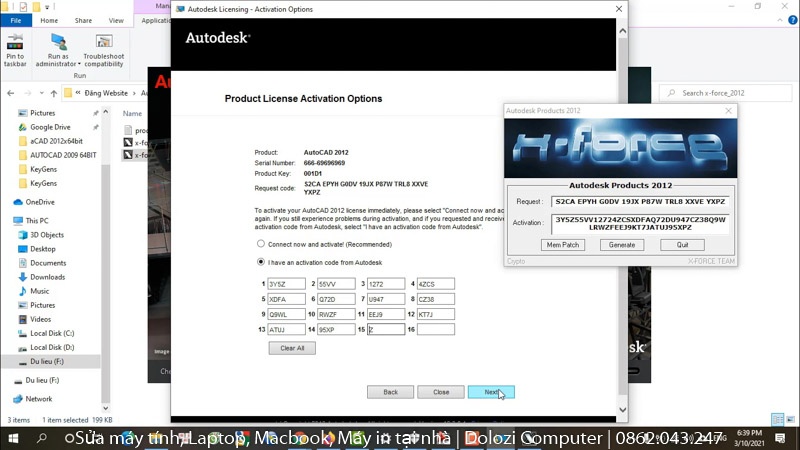Click the Search x-force_2012 box

pyautogui.click(x=726, y=93)
